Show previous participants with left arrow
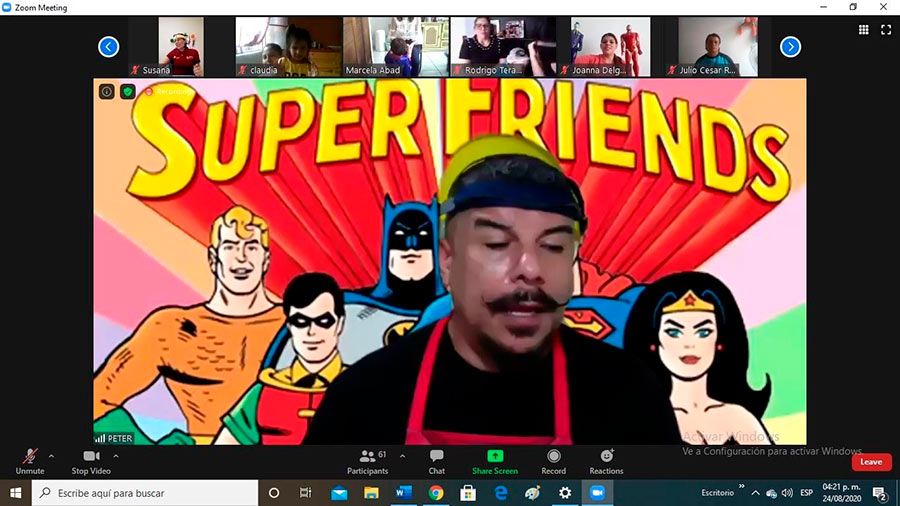This screenshot has height=506, width=900. tap(108, 46)
